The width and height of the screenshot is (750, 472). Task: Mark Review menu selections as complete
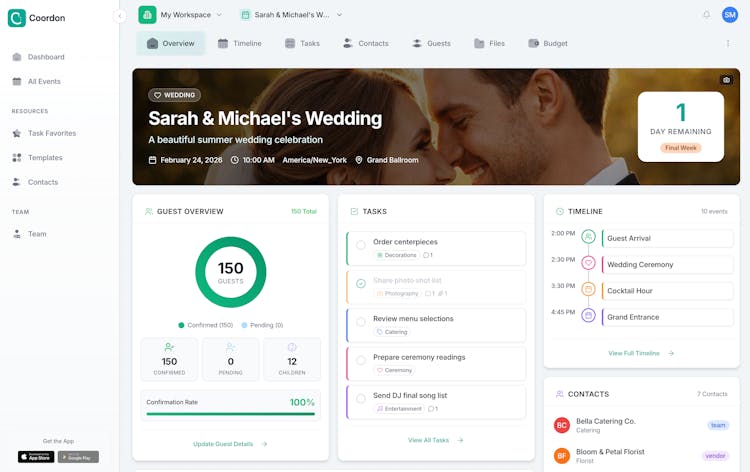pyautogui.click(x=361, y=321)
